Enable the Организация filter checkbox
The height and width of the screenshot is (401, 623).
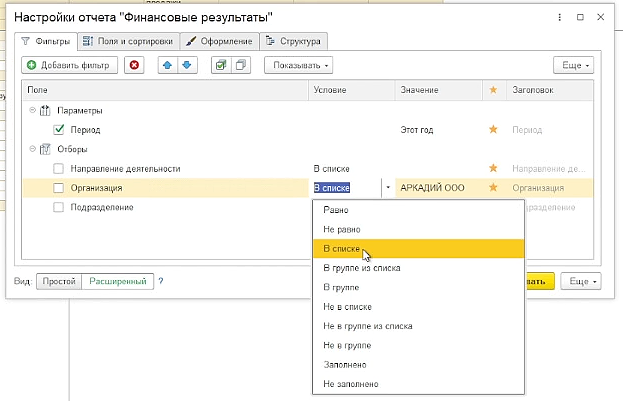(x=58, y=188)
